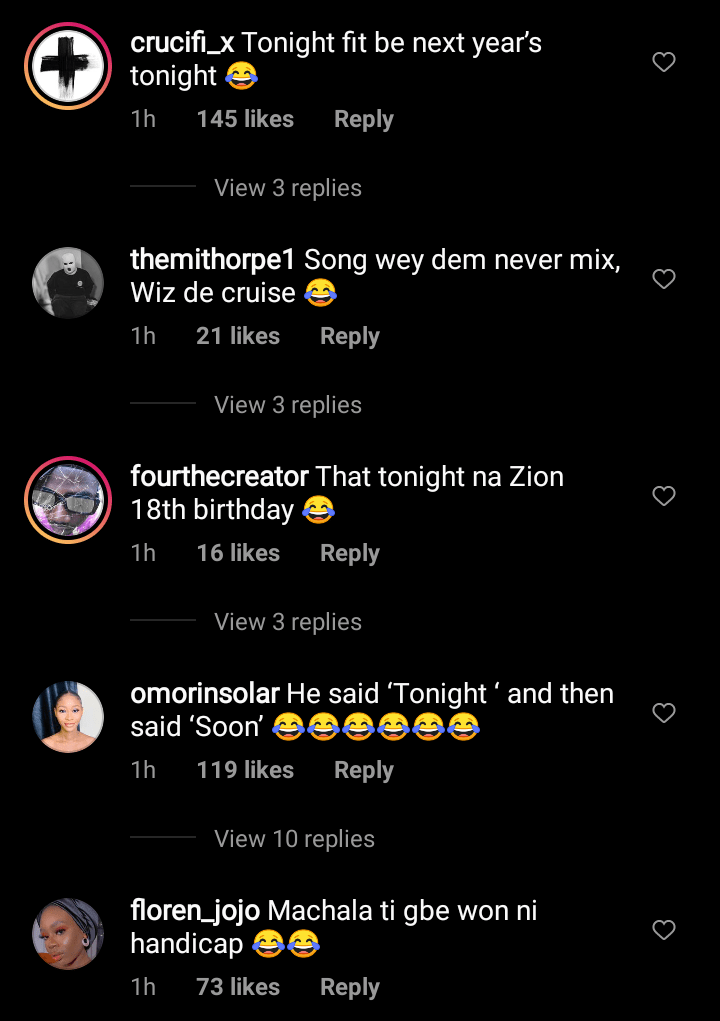The height and width of the screenshot is (1021, 720).
Task: Reply to crucifi_x's comment
Action: pos(363,119)
